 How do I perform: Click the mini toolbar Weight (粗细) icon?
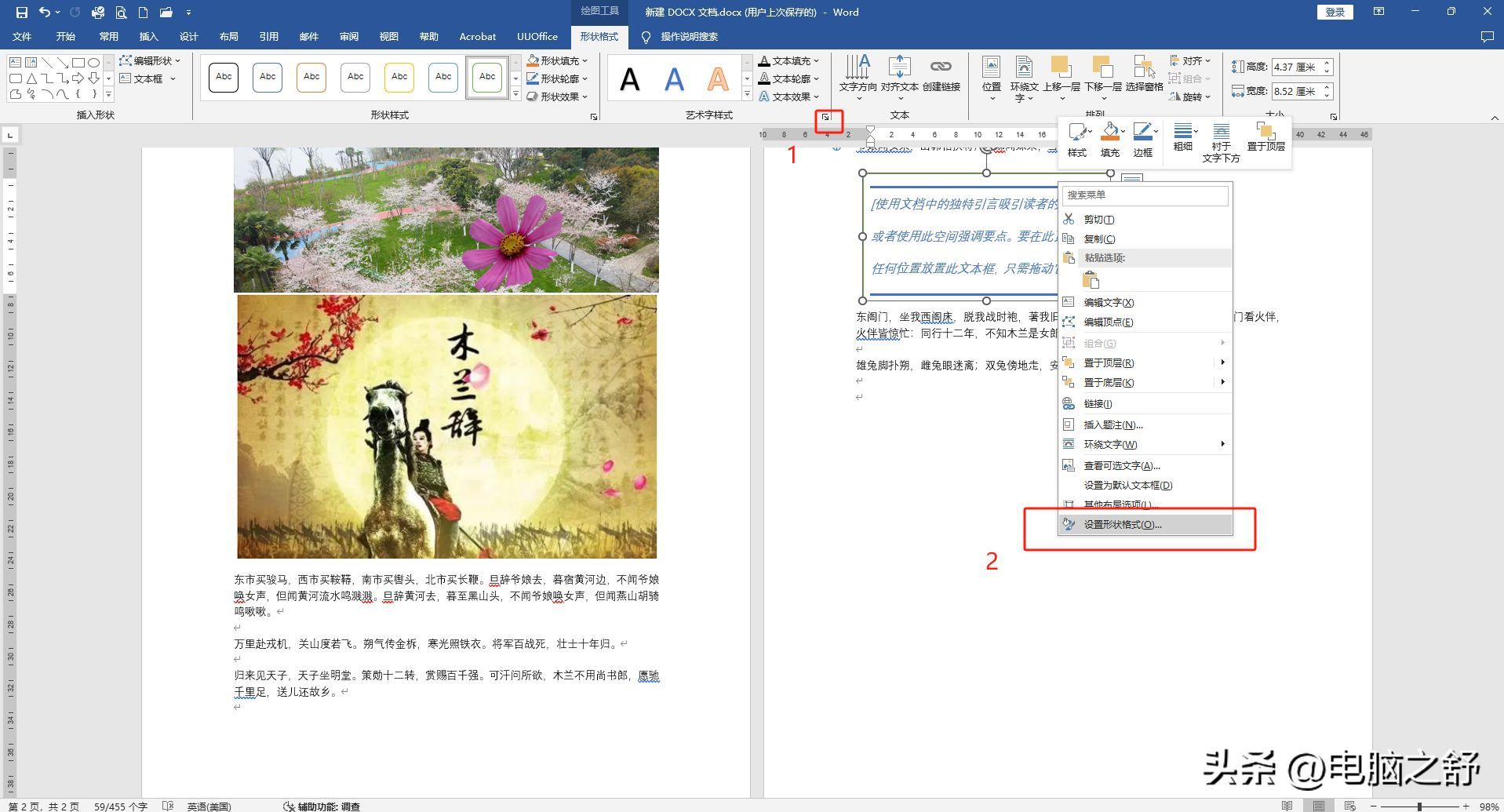tap(1183, 138)
